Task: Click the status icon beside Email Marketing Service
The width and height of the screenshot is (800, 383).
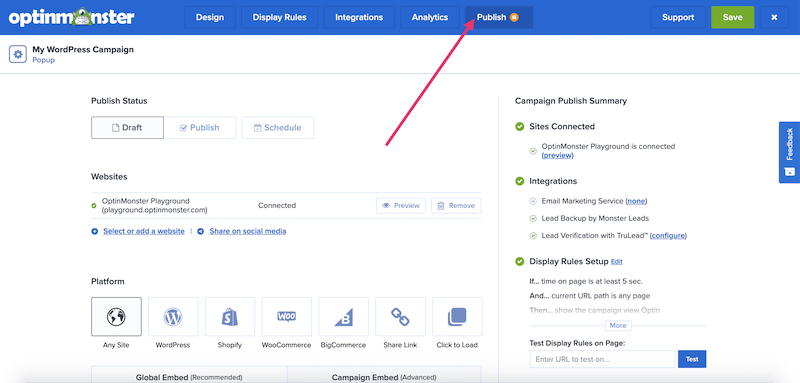Action: [533, 201]
